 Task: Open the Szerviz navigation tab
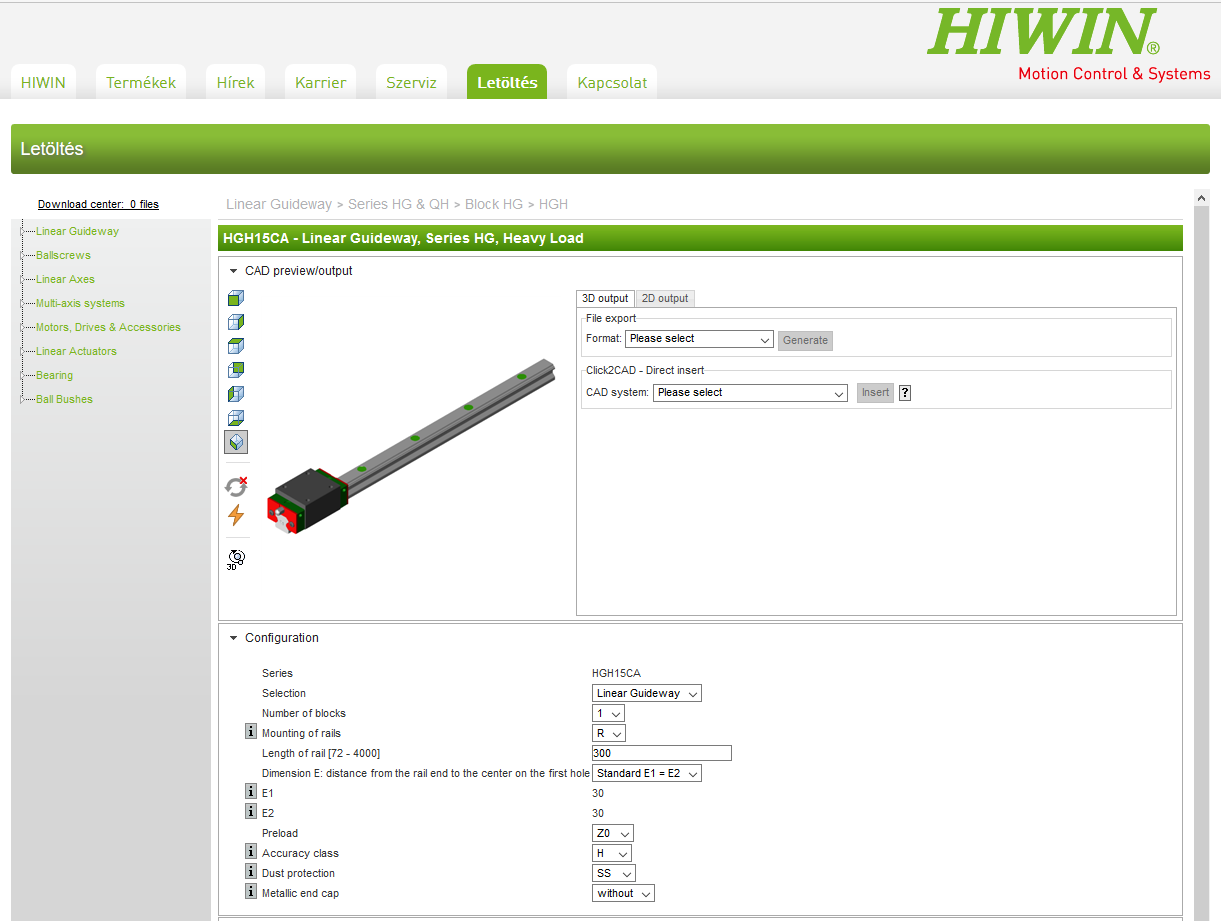[x=411, y=82]
